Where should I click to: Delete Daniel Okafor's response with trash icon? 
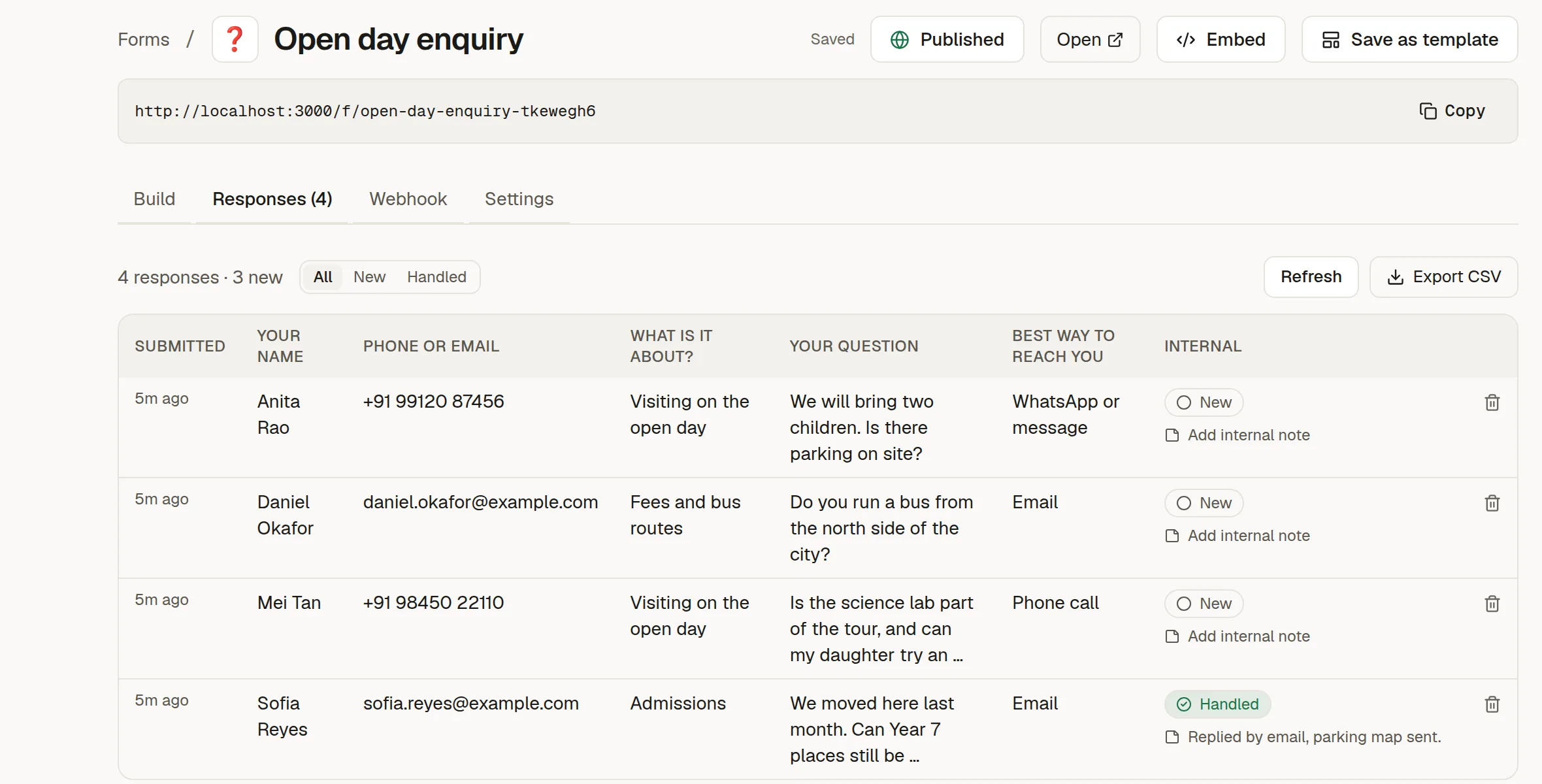pyautogui.click(x=1492, y=503)
